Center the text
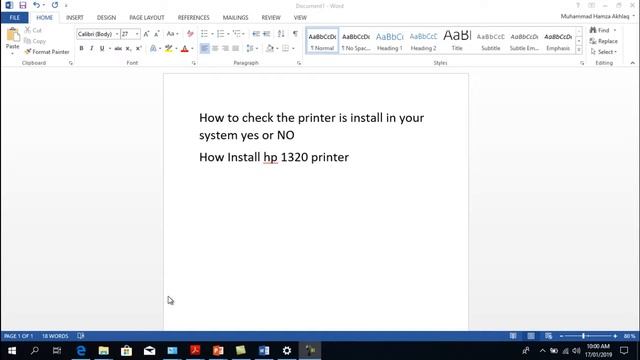640x360 pixels. point(215,49)
